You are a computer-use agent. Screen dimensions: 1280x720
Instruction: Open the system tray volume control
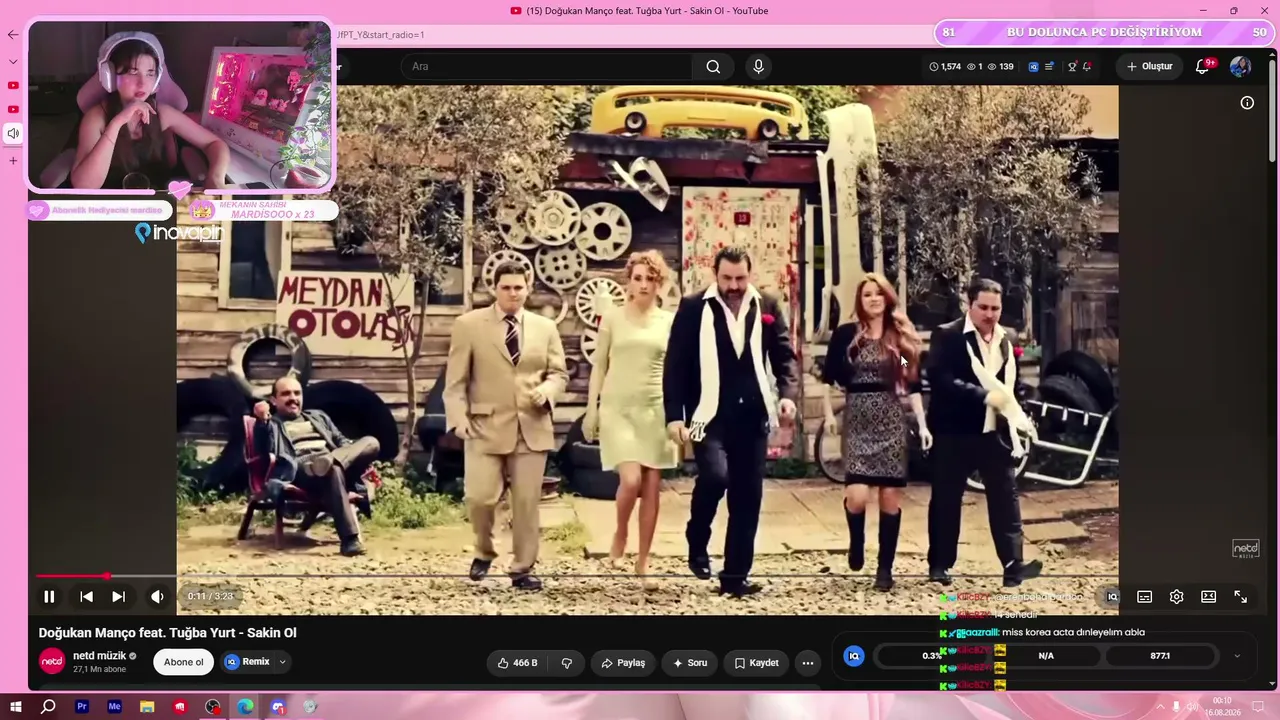pos(1193,707)
